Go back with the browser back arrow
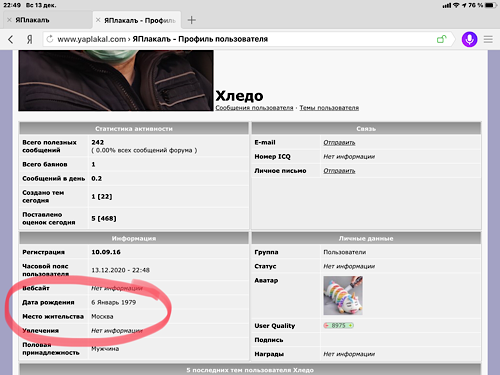The image size is (500, 375). coord(11,39)
